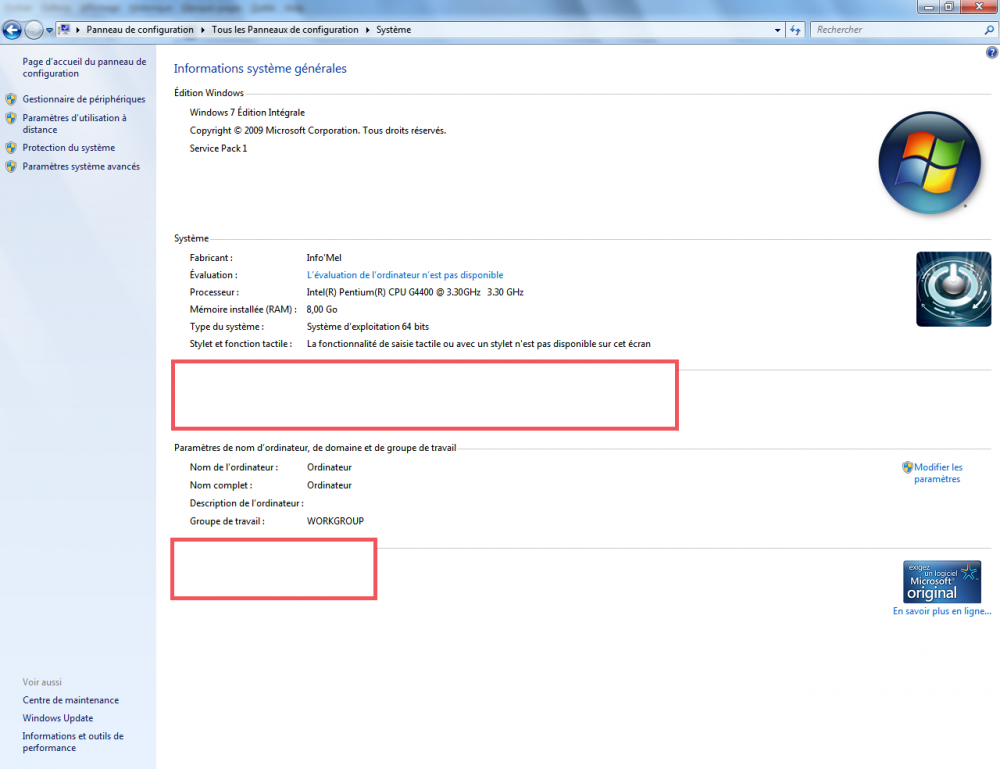Go to Tous les Panneaux de configuration breadcrumb
1000x769 pixels.
point(284,30)
